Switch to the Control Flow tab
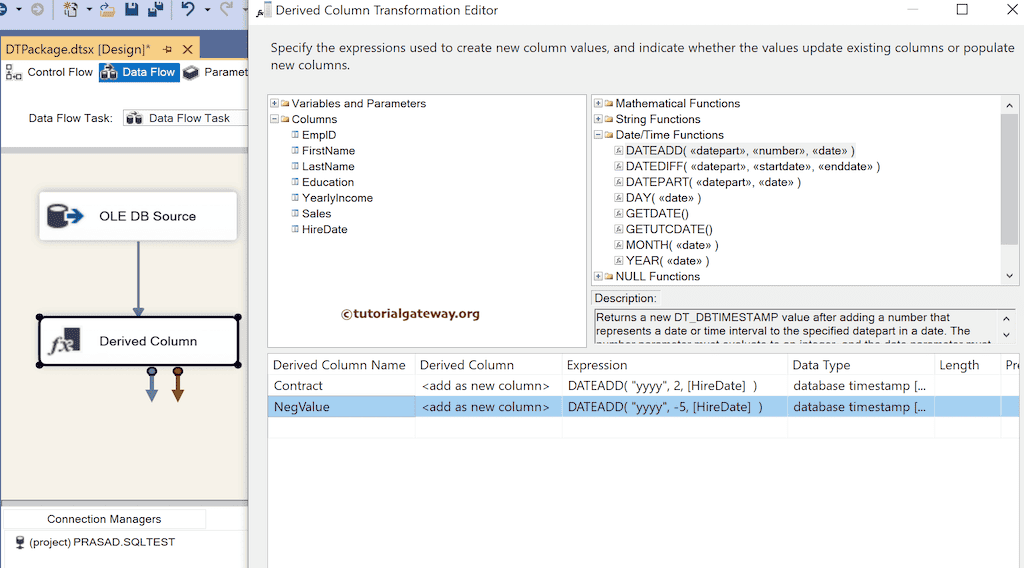 pyautogui.click(x=50, y=72)
